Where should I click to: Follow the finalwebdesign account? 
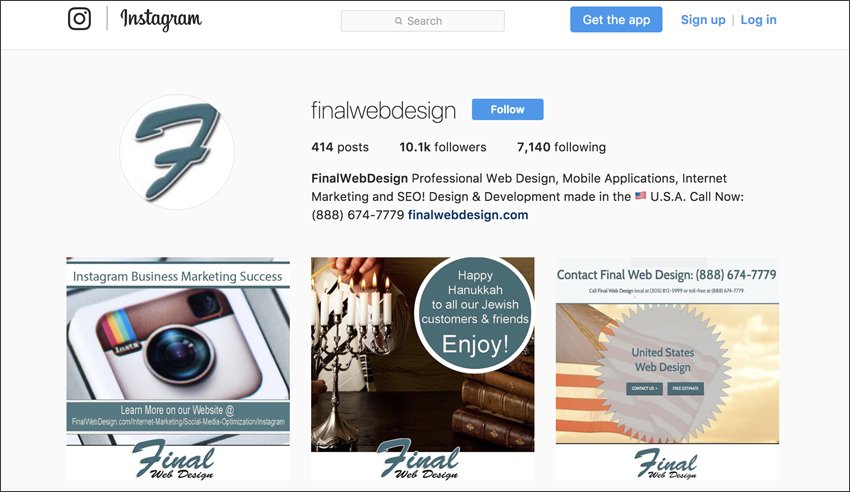[507, 109]
